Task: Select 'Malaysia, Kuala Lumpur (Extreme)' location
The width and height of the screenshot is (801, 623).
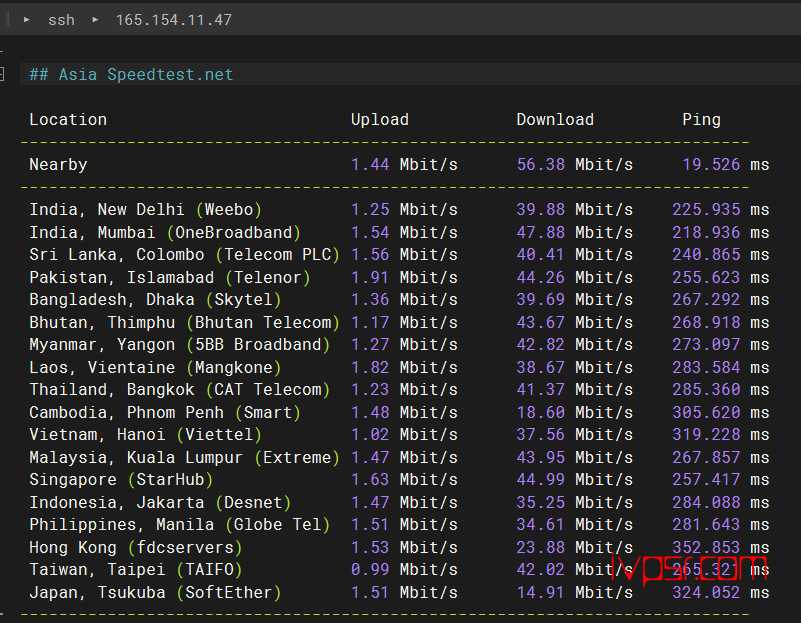Action: click(184, 457)
